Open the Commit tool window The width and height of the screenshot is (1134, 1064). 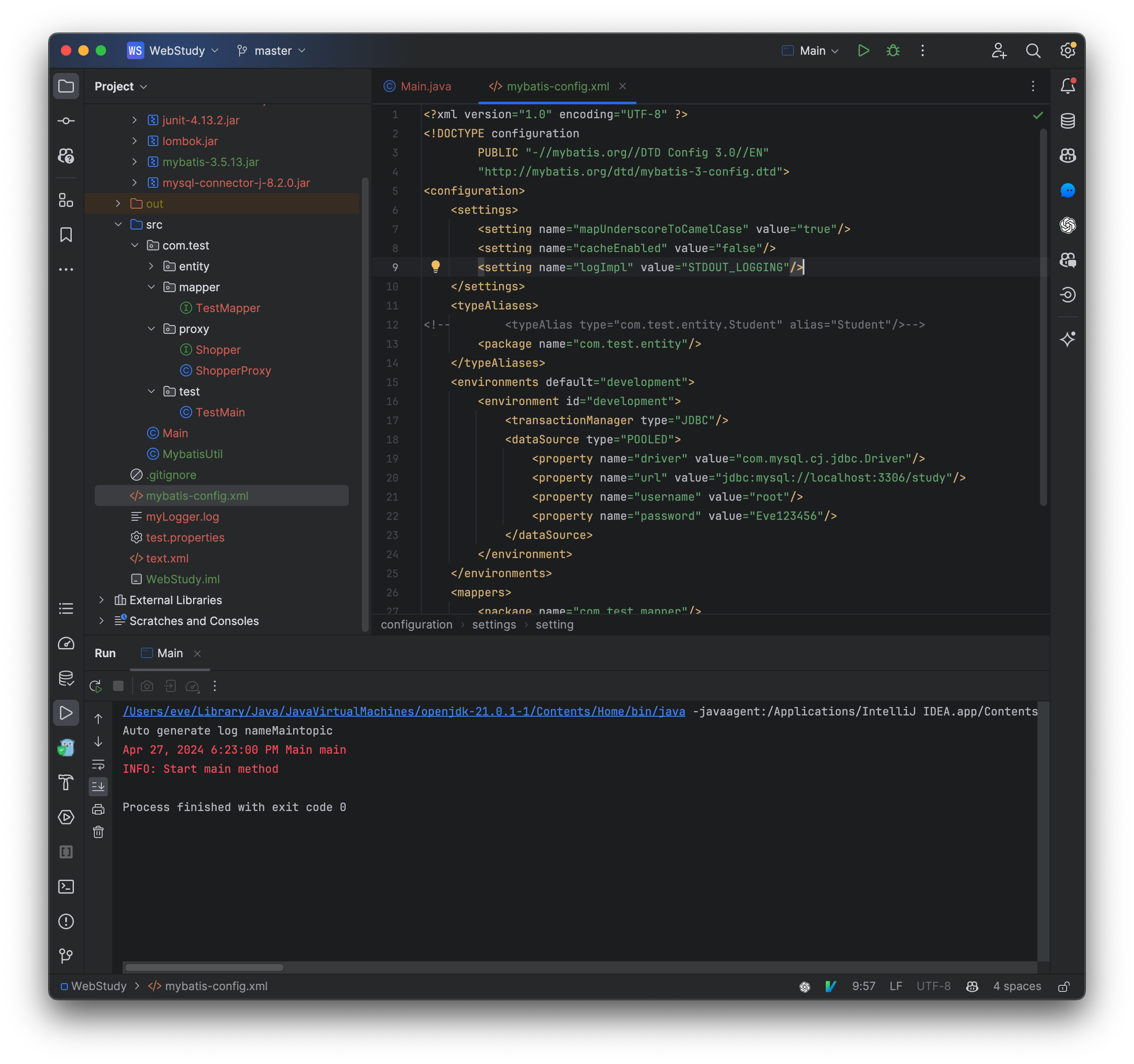point(66,120)
